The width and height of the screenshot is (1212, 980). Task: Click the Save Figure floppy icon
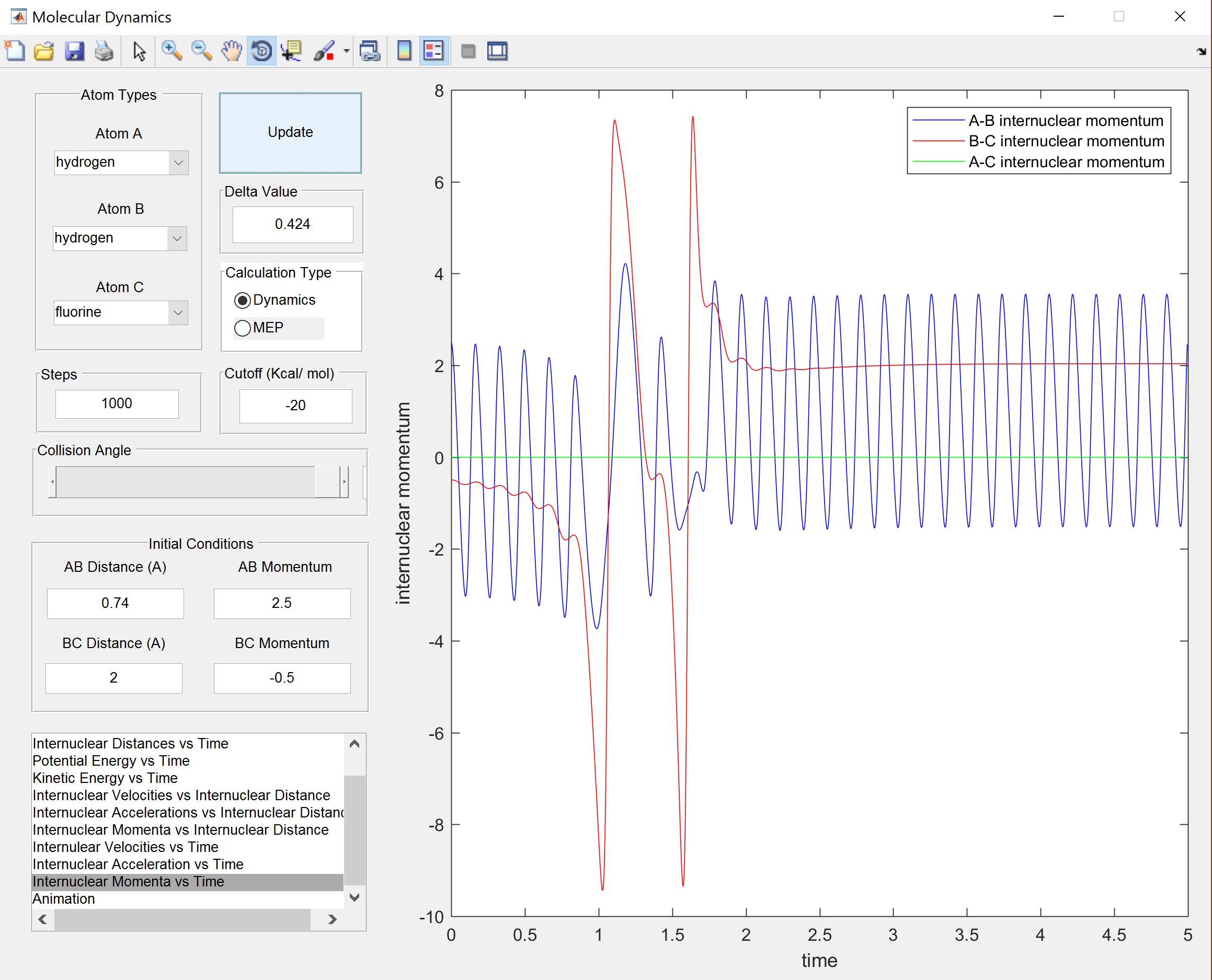point(74,51)
